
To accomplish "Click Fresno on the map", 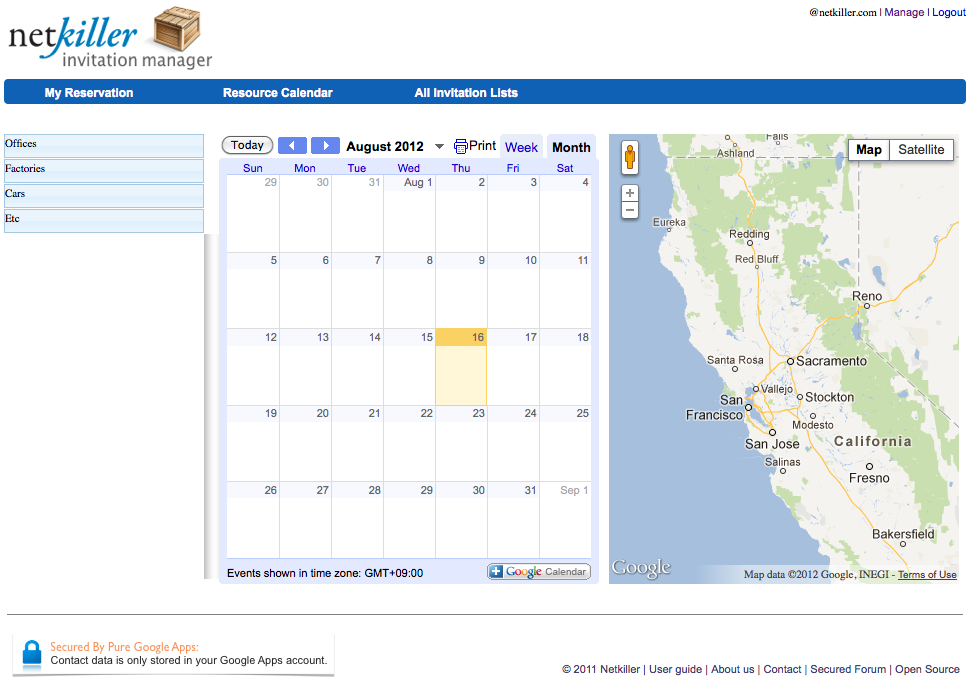I will click(869, 478).
